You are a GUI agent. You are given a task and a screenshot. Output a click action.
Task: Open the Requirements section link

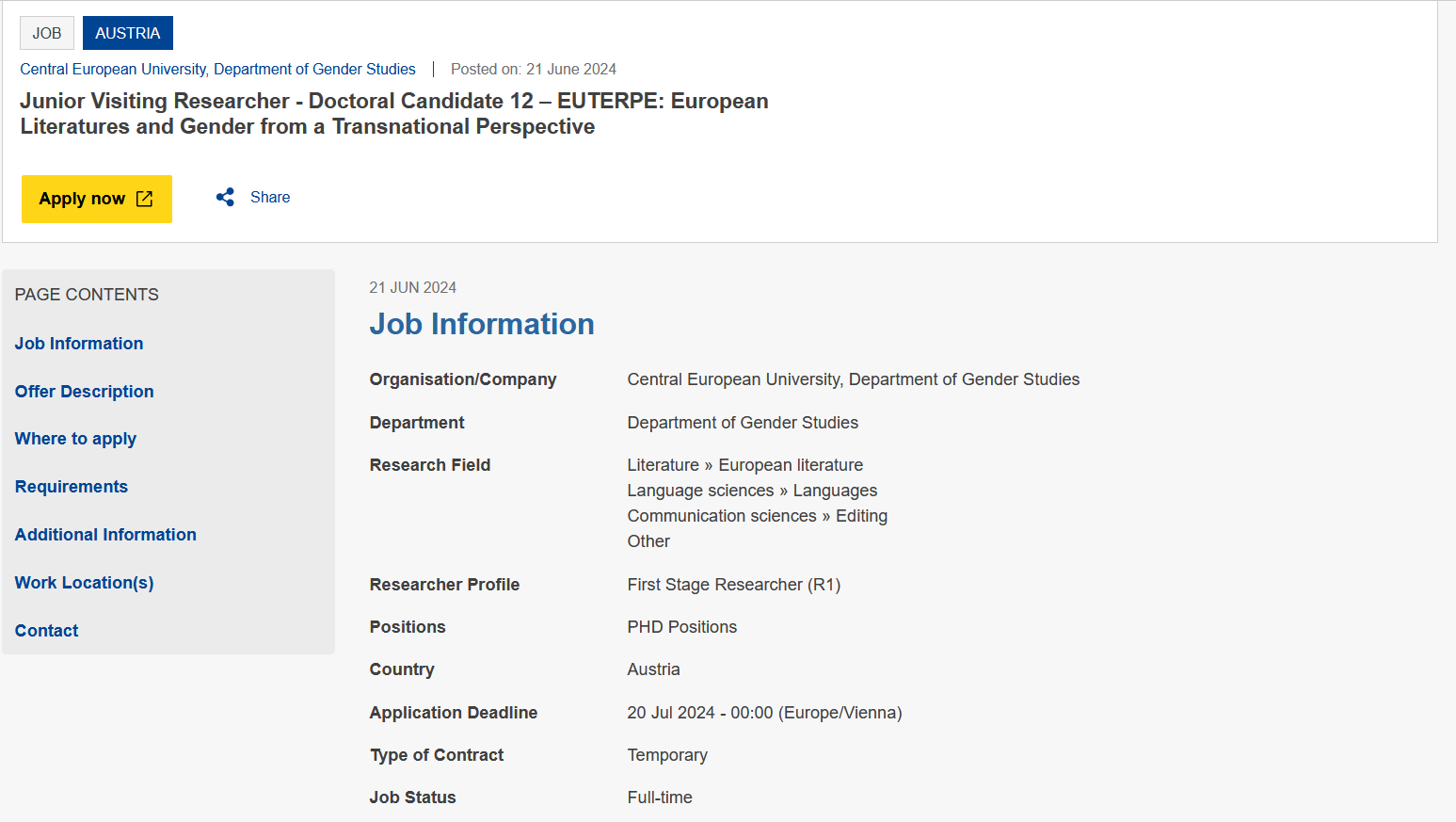pyautogui.click(x=72, y=487)
